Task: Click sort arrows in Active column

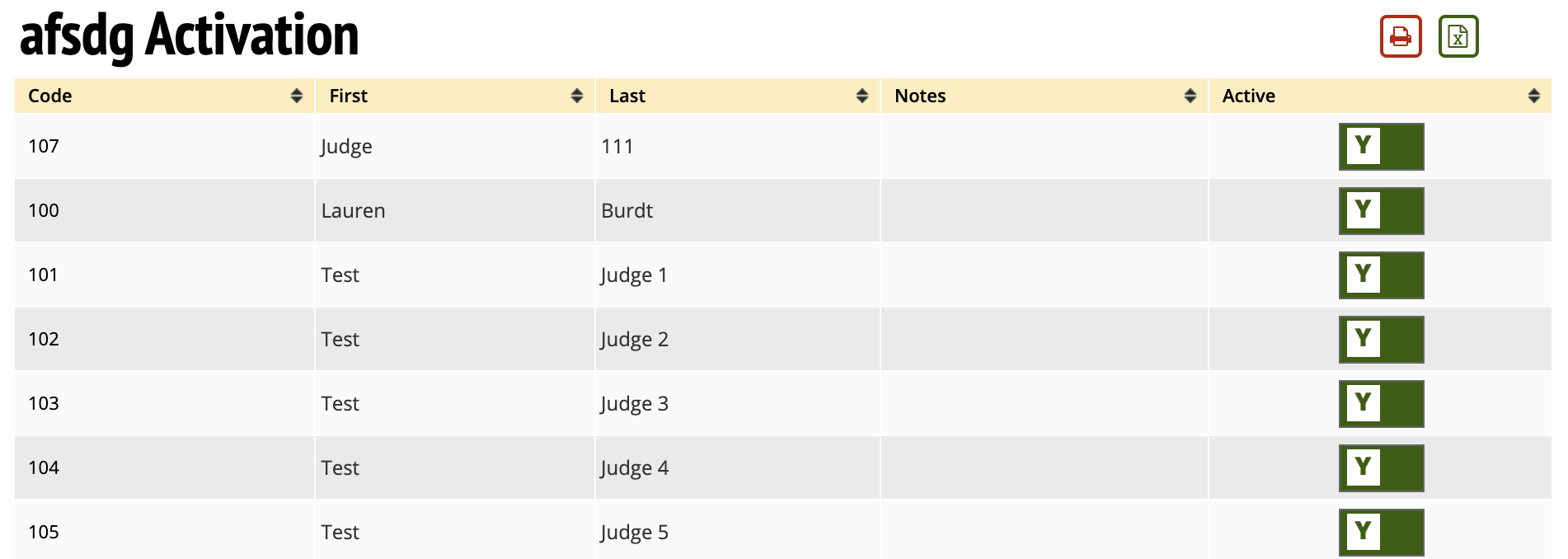Action: click(1534, 96)
